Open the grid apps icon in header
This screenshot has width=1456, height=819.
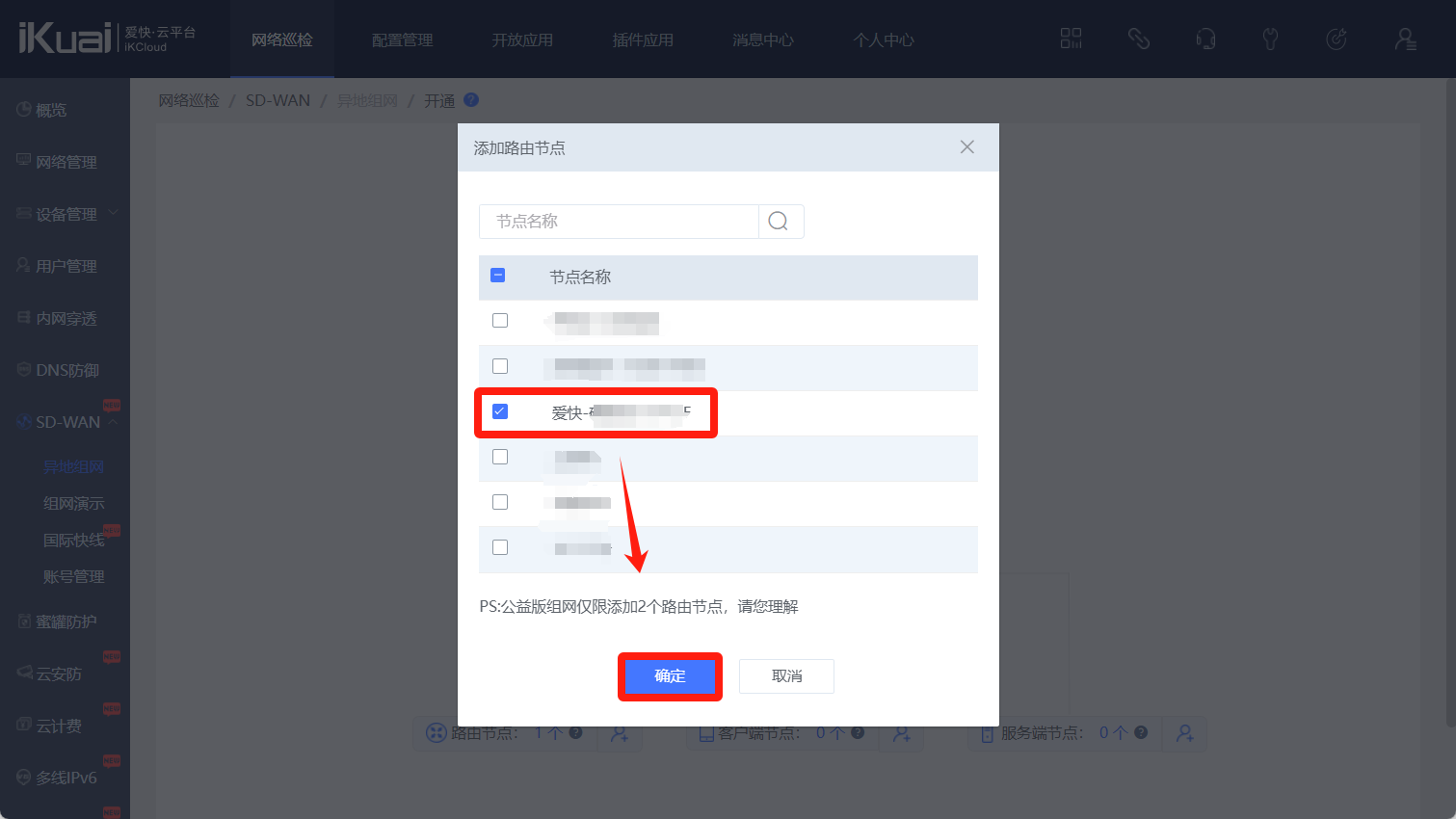click(x=1071, y=39)
